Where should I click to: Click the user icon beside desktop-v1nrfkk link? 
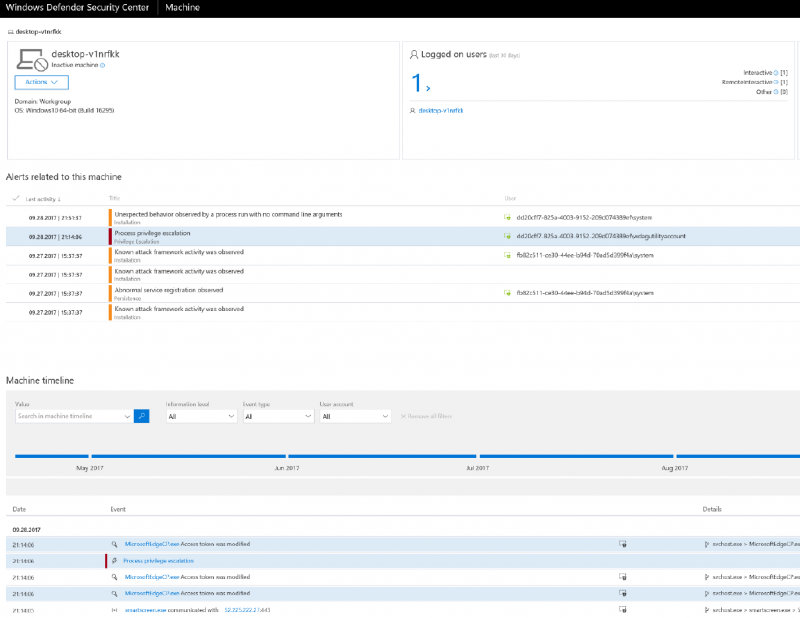pos(414,110)
